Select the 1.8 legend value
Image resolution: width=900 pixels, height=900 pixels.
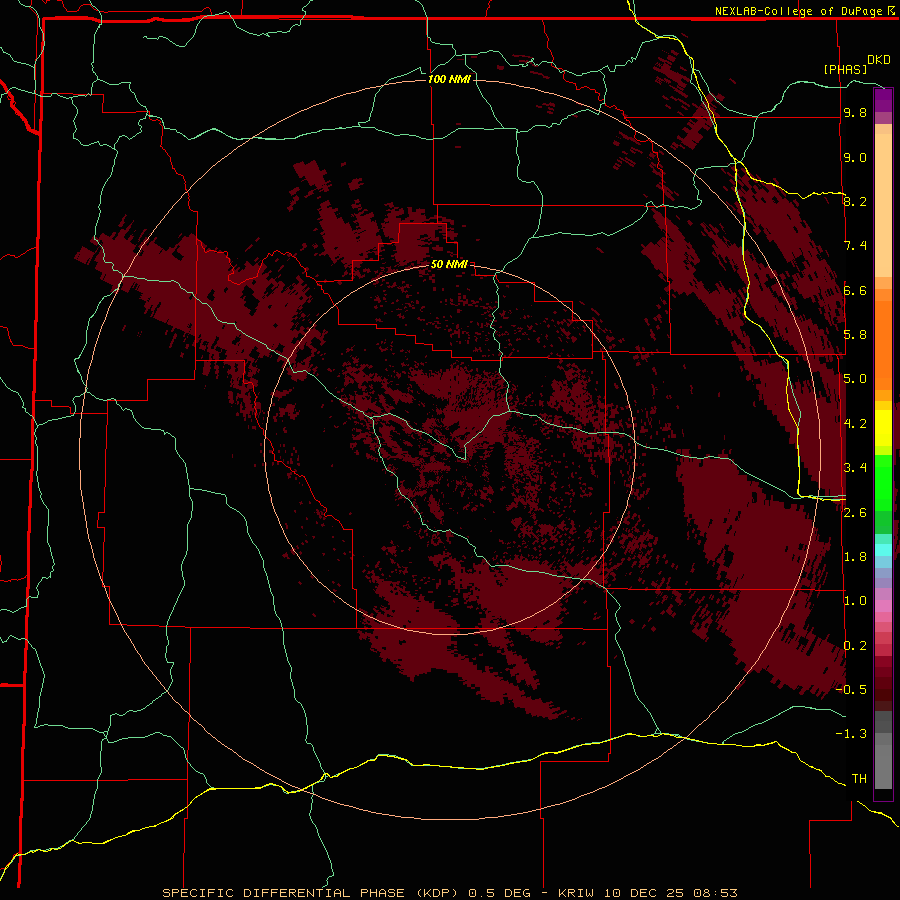855,557
